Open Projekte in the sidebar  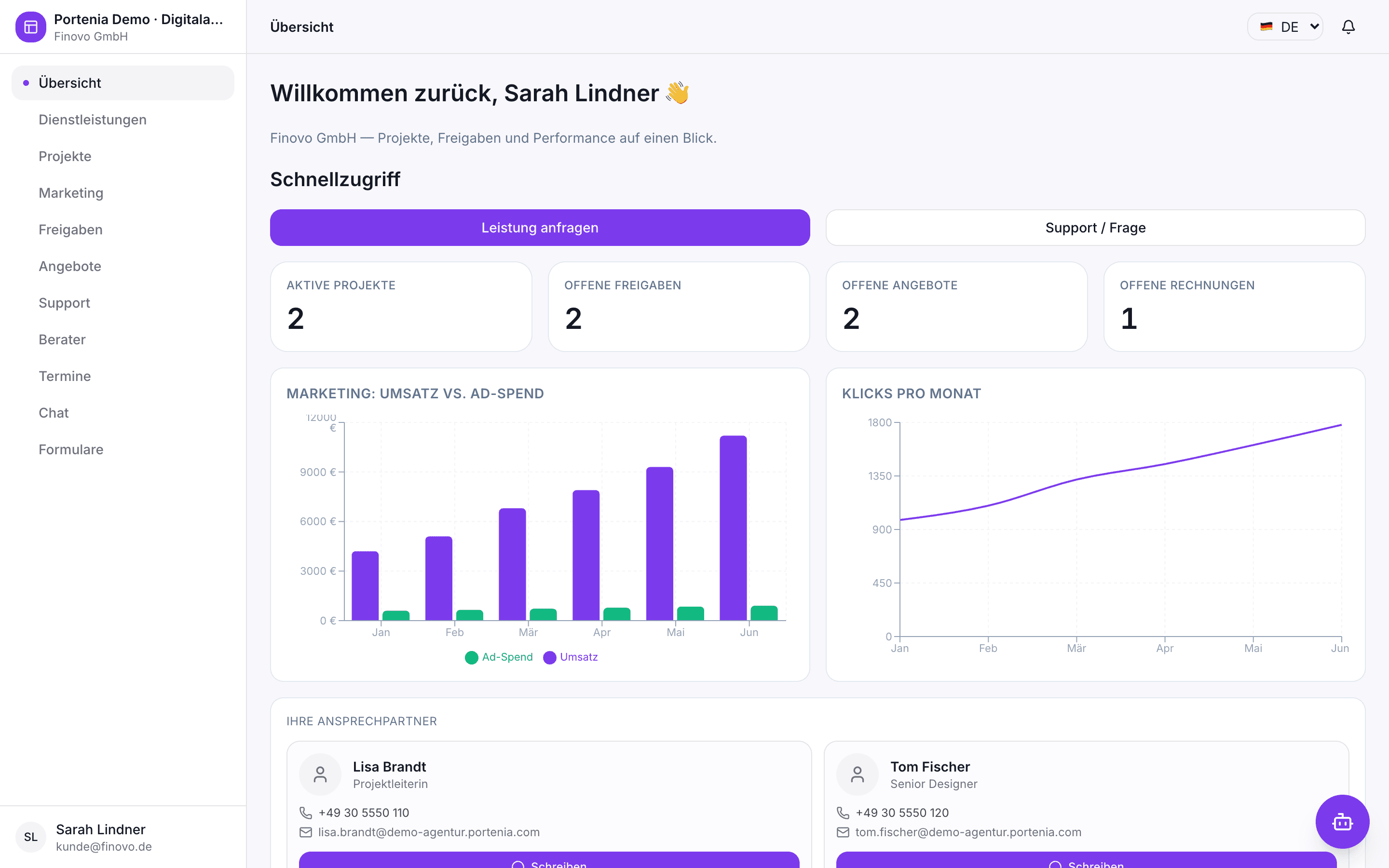[123, 156]
